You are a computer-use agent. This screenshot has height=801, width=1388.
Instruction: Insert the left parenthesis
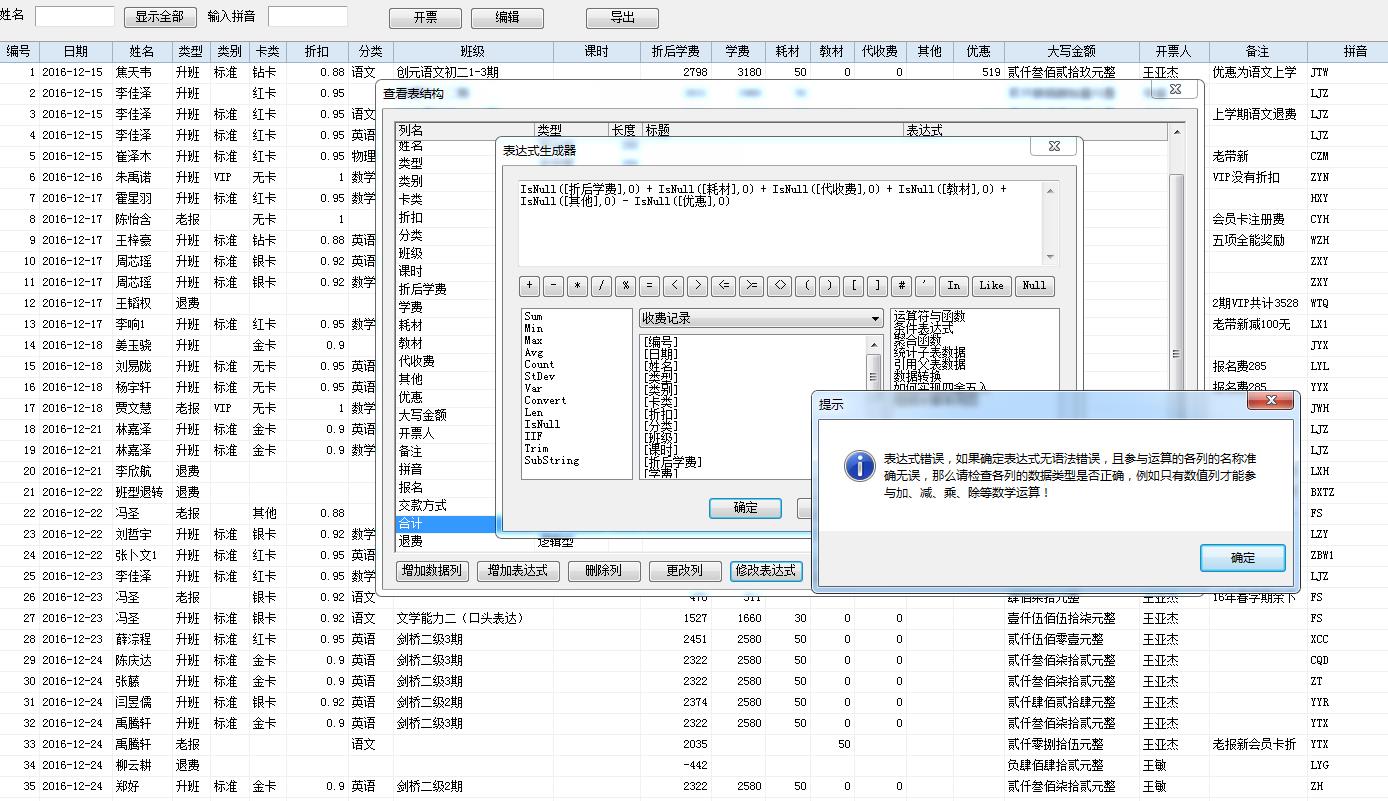pos(806,286)
